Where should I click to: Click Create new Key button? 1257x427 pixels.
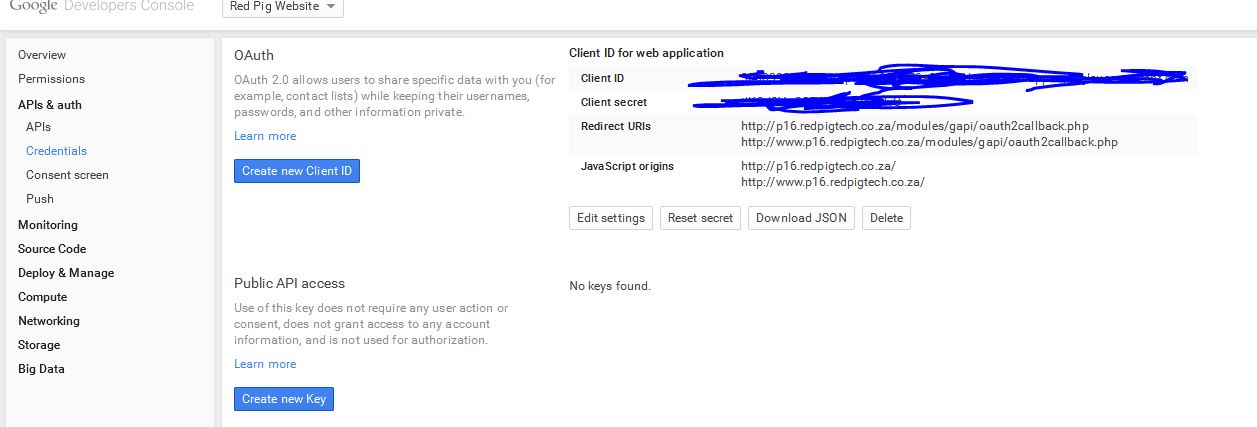pyautogui.click(x=284, y=399)
